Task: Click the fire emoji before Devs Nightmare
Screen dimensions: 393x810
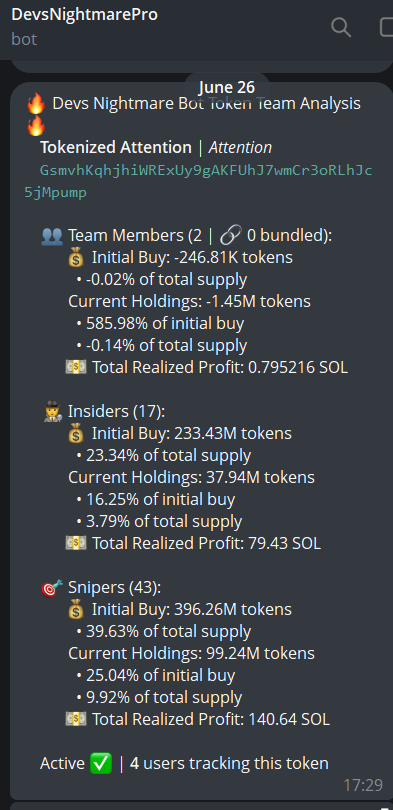Action: pyautogui.click(x=36, y=104)
